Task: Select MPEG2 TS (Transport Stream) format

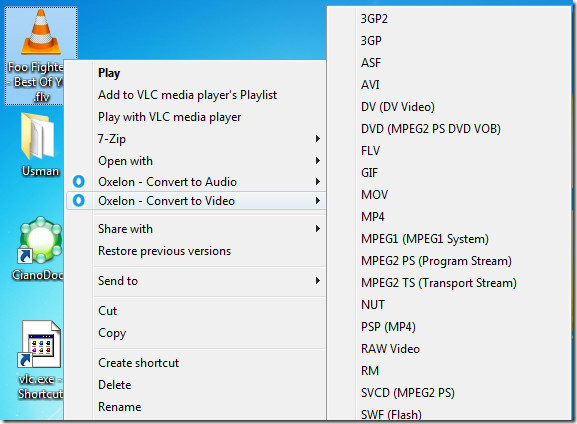Action: click(439, 283)
